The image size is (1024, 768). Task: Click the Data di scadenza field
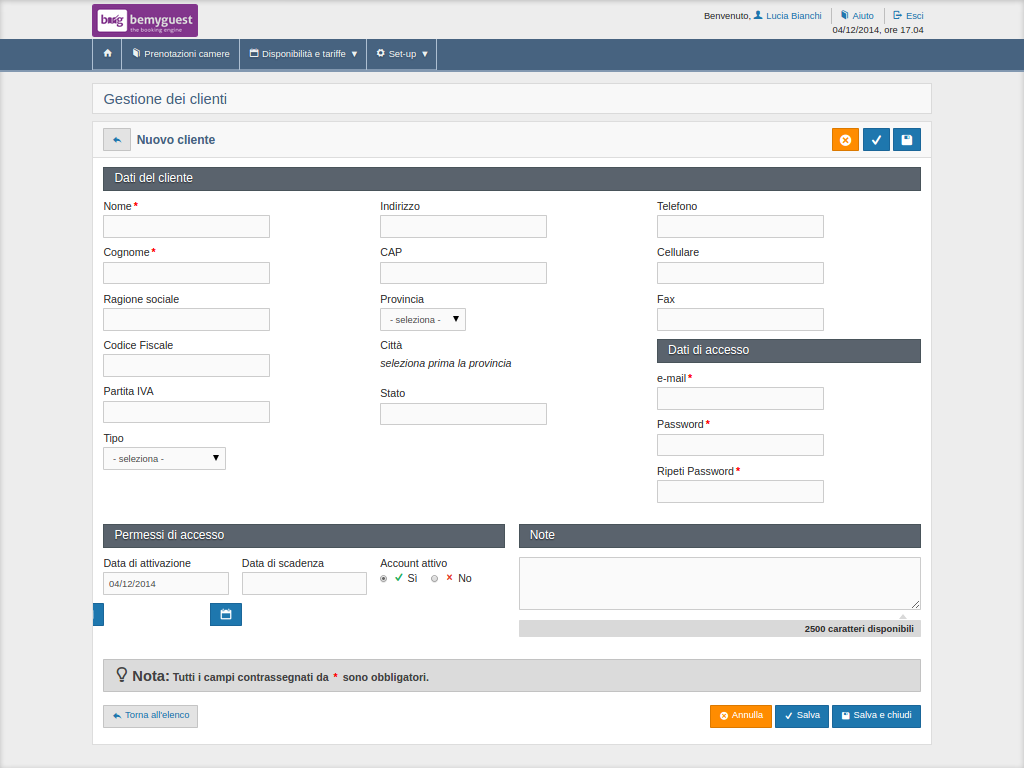[304, 584]
